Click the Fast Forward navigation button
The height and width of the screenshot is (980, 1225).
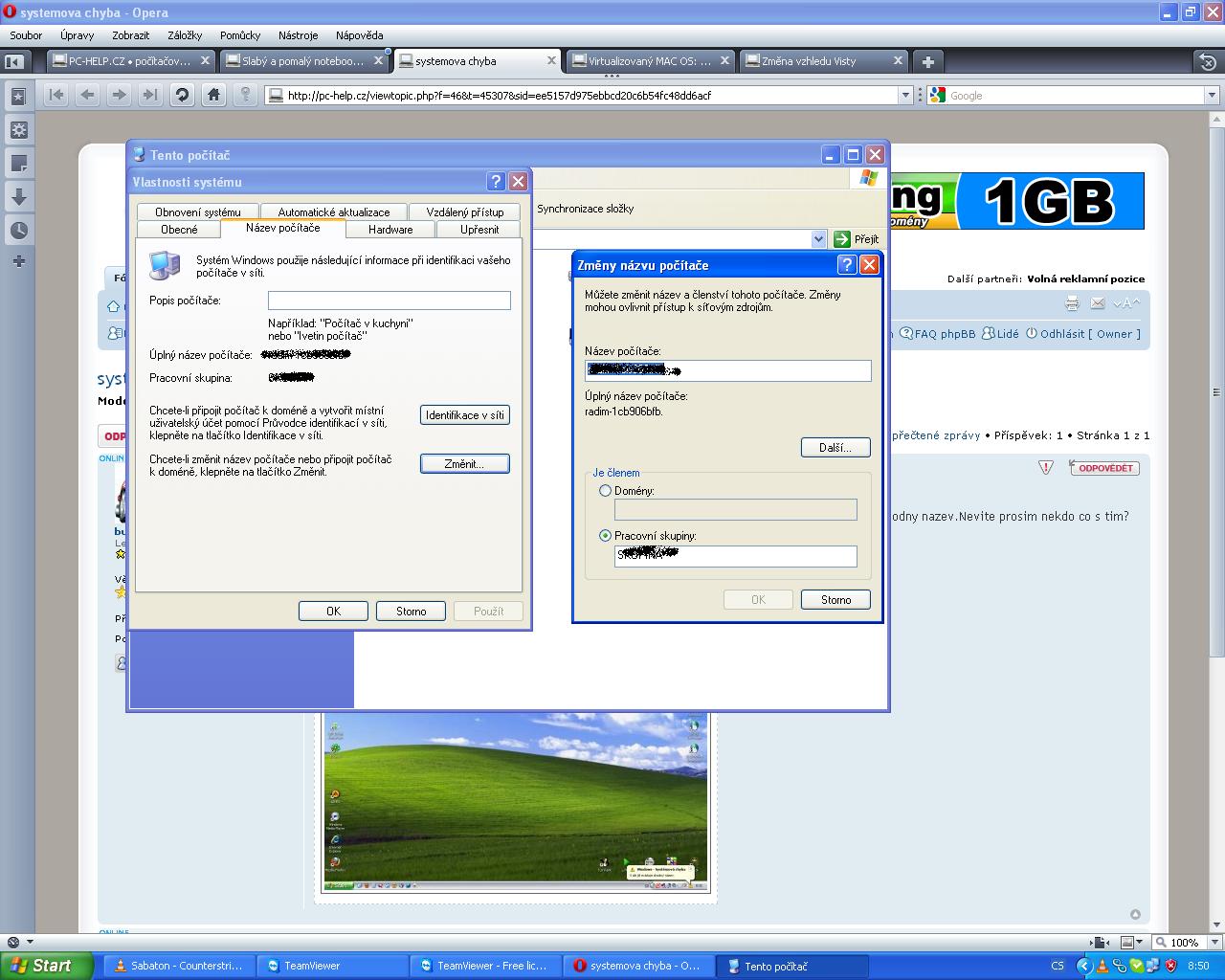coord(150,95)
